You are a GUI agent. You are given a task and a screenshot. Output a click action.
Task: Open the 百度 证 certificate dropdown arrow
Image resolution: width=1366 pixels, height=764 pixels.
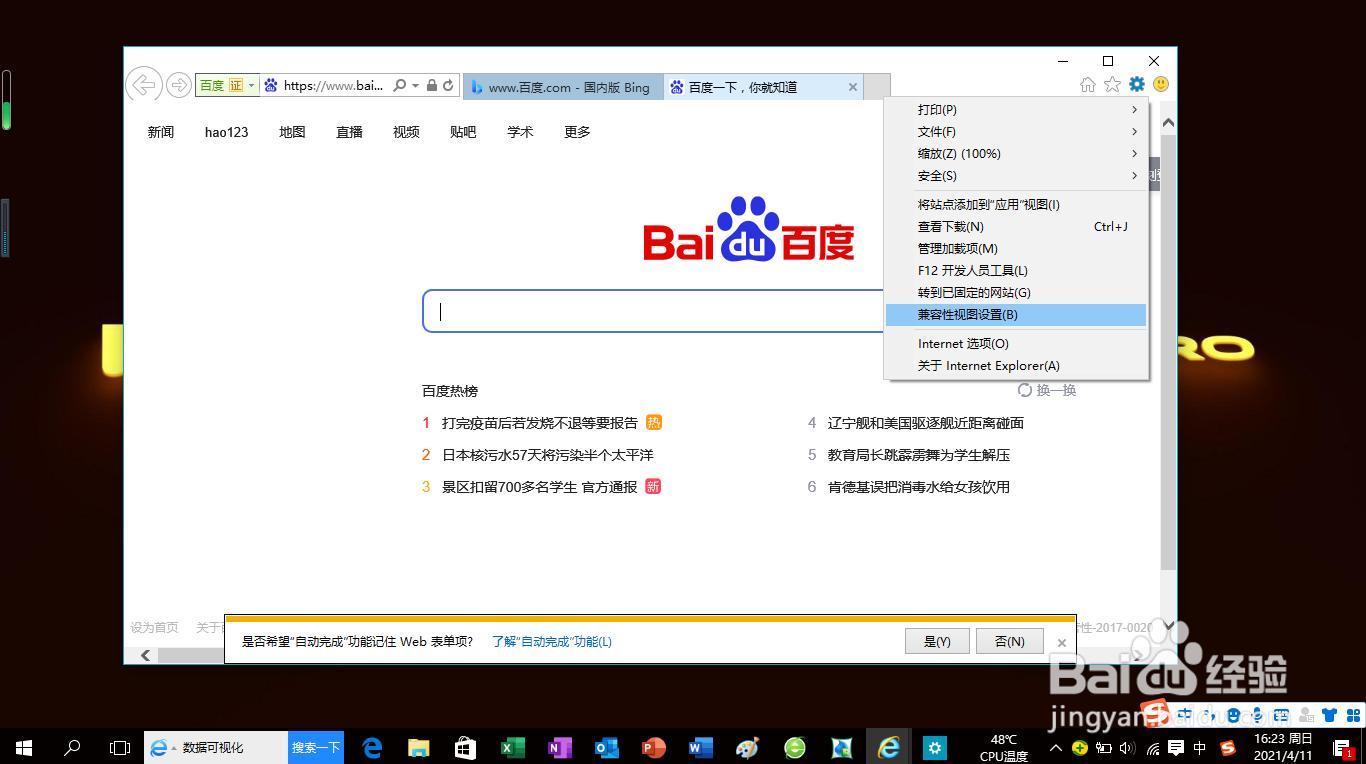point(252,86)
